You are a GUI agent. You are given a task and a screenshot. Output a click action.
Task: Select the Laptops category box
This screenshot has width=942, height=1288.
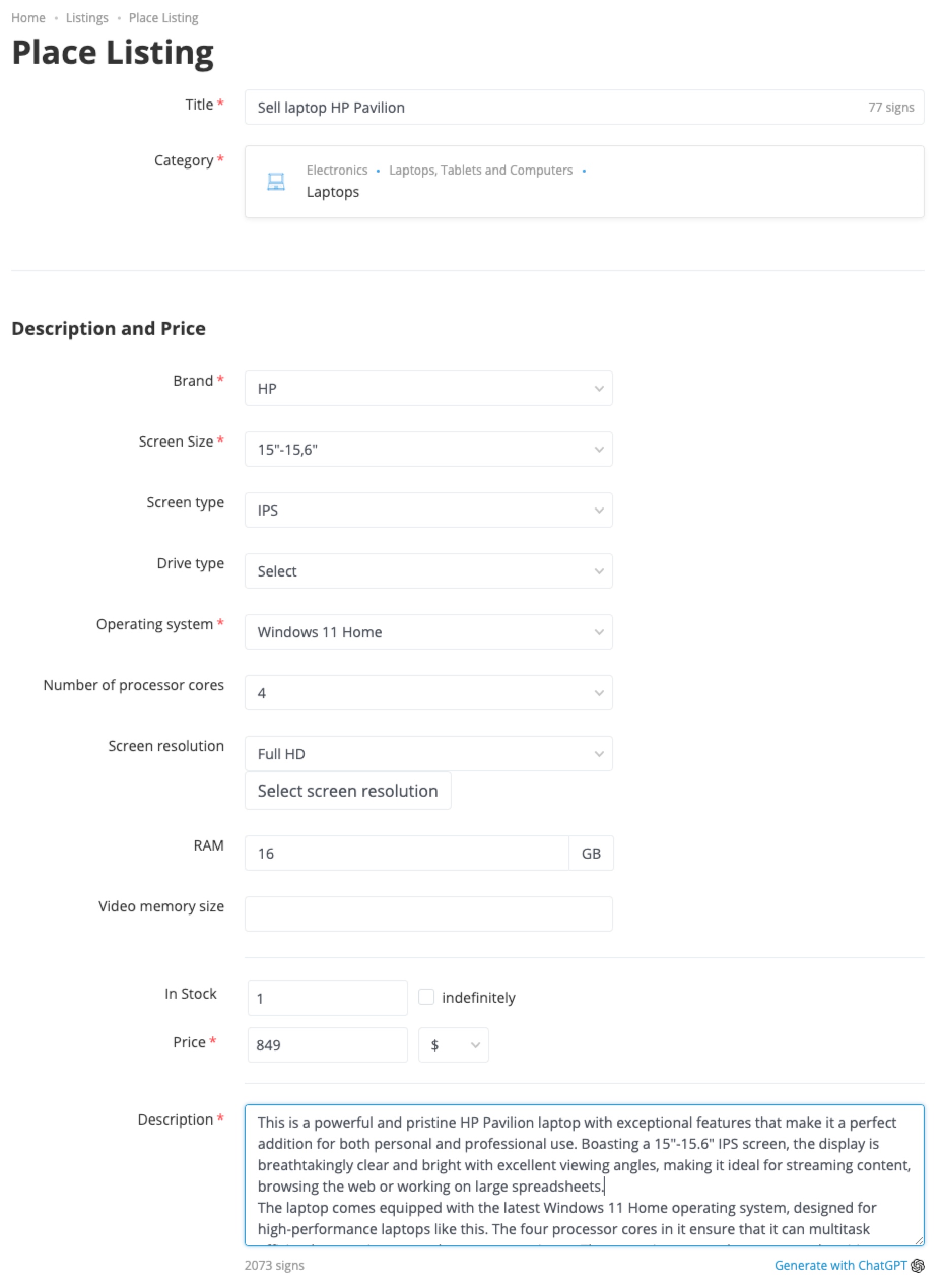pos(584,181)
